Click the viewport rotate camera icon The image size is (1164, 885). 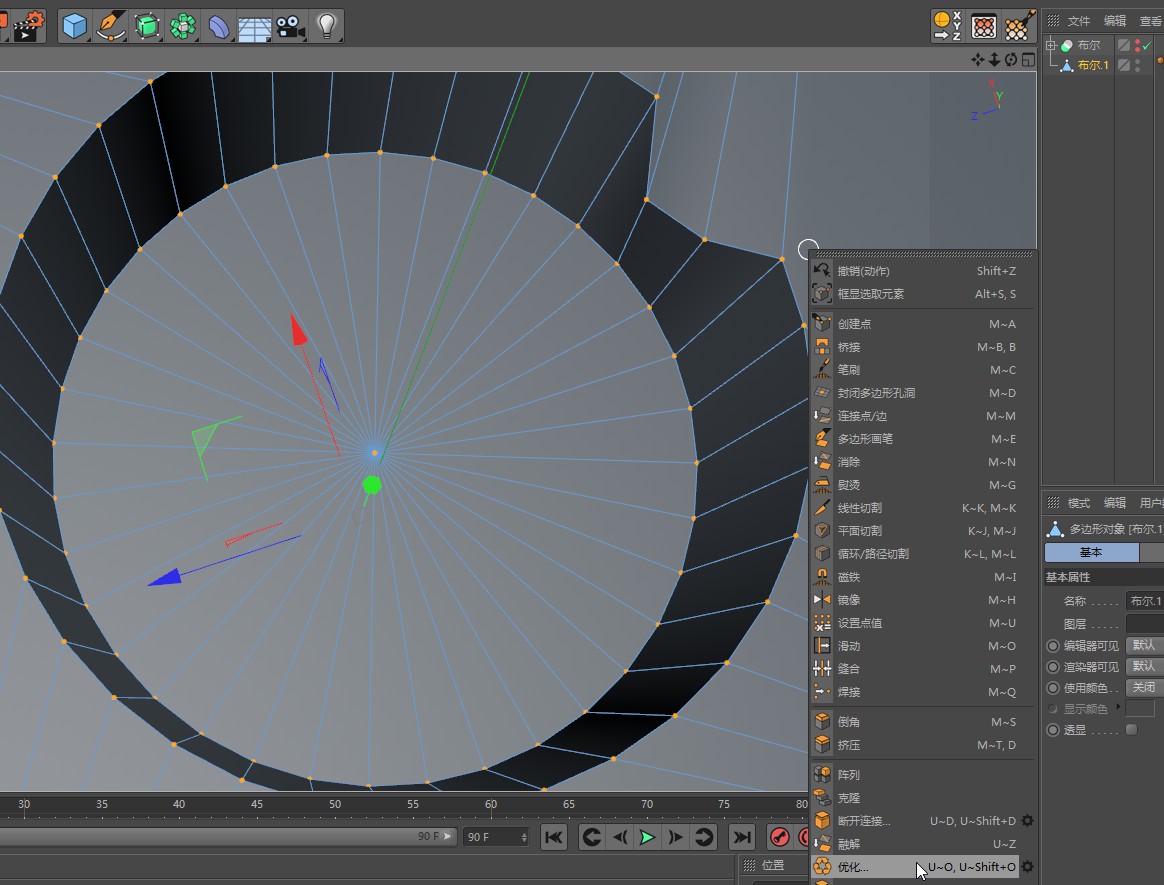pyautogui.click(x=1011, y=59)
